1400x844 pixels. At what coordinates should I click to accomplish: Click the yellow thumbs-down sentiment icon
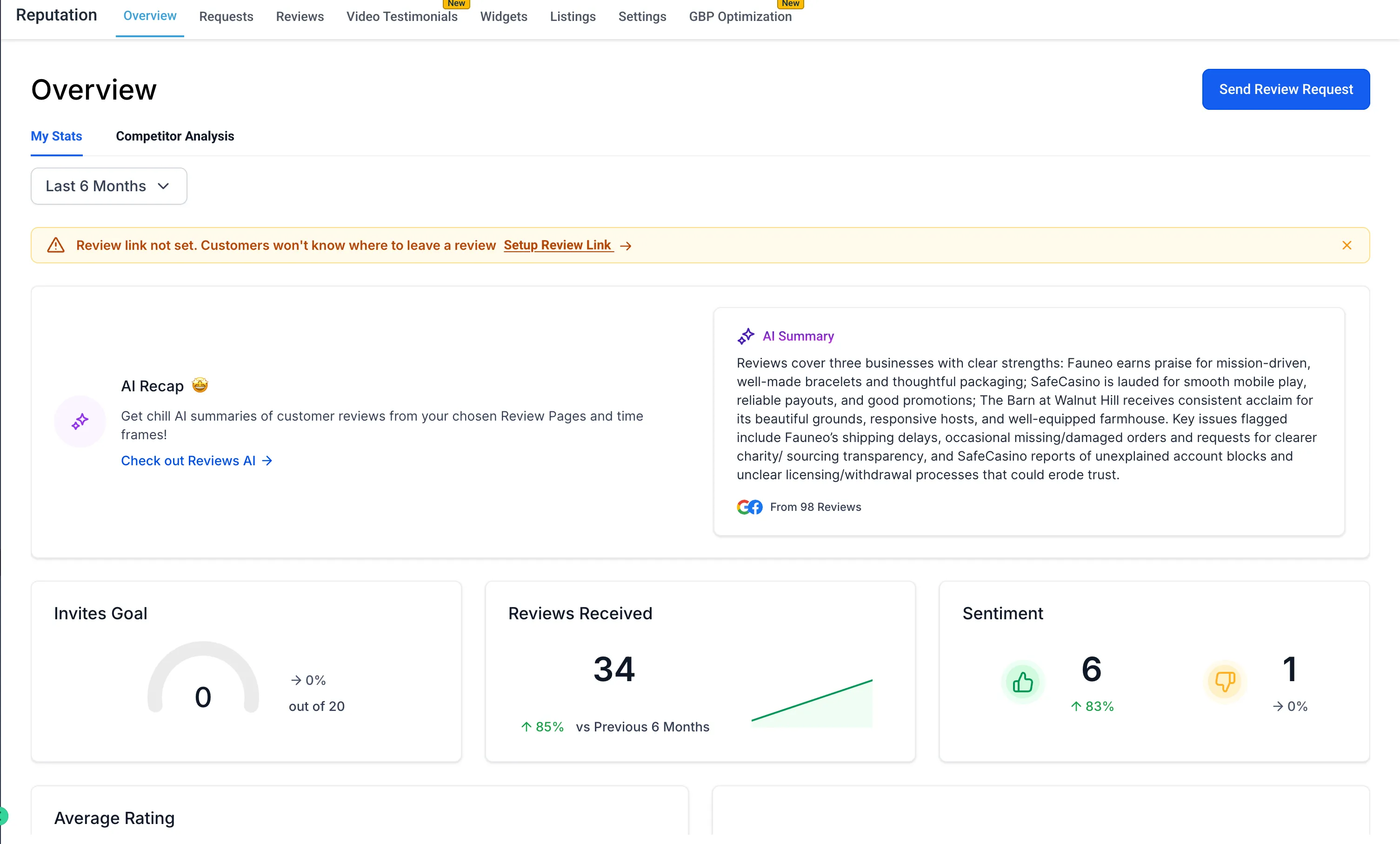pyautogui.click(x=1225, y=682)
